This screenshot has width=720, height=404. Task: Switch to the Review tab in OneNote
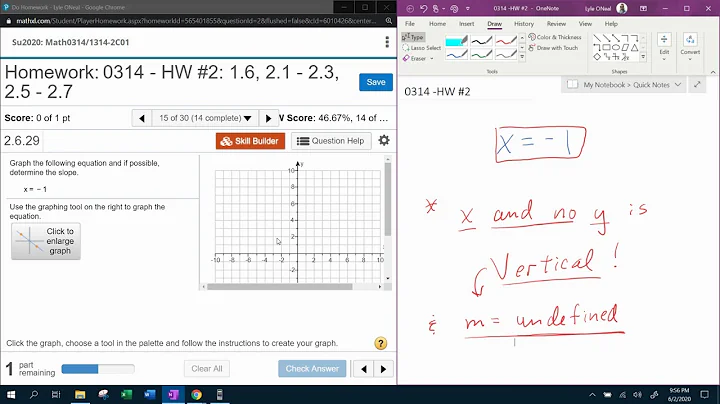556,24
